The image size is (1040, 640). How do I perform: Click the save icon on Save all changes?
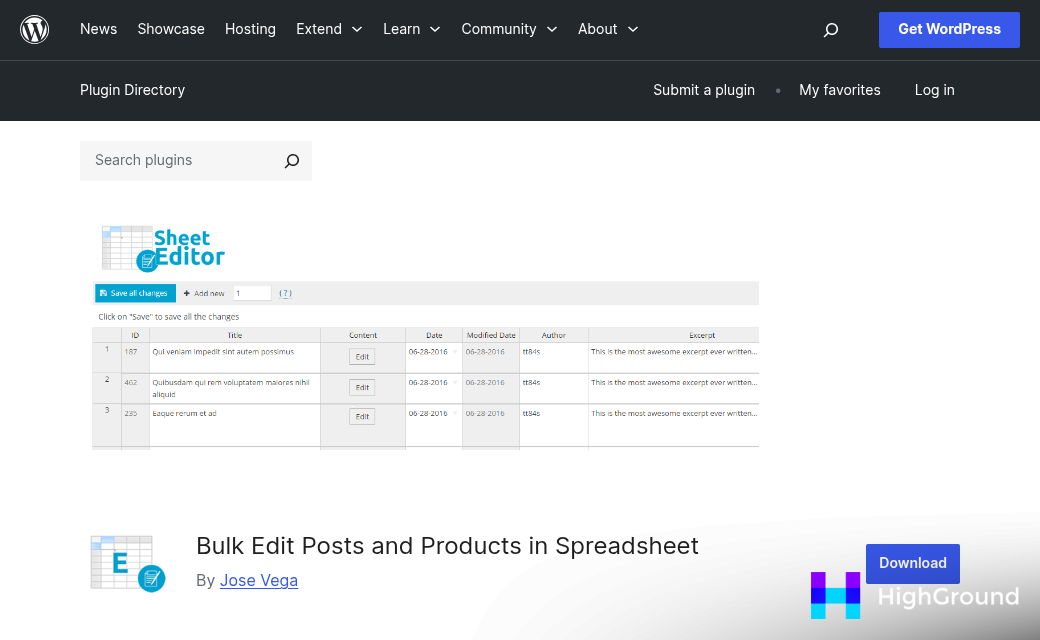105,293
